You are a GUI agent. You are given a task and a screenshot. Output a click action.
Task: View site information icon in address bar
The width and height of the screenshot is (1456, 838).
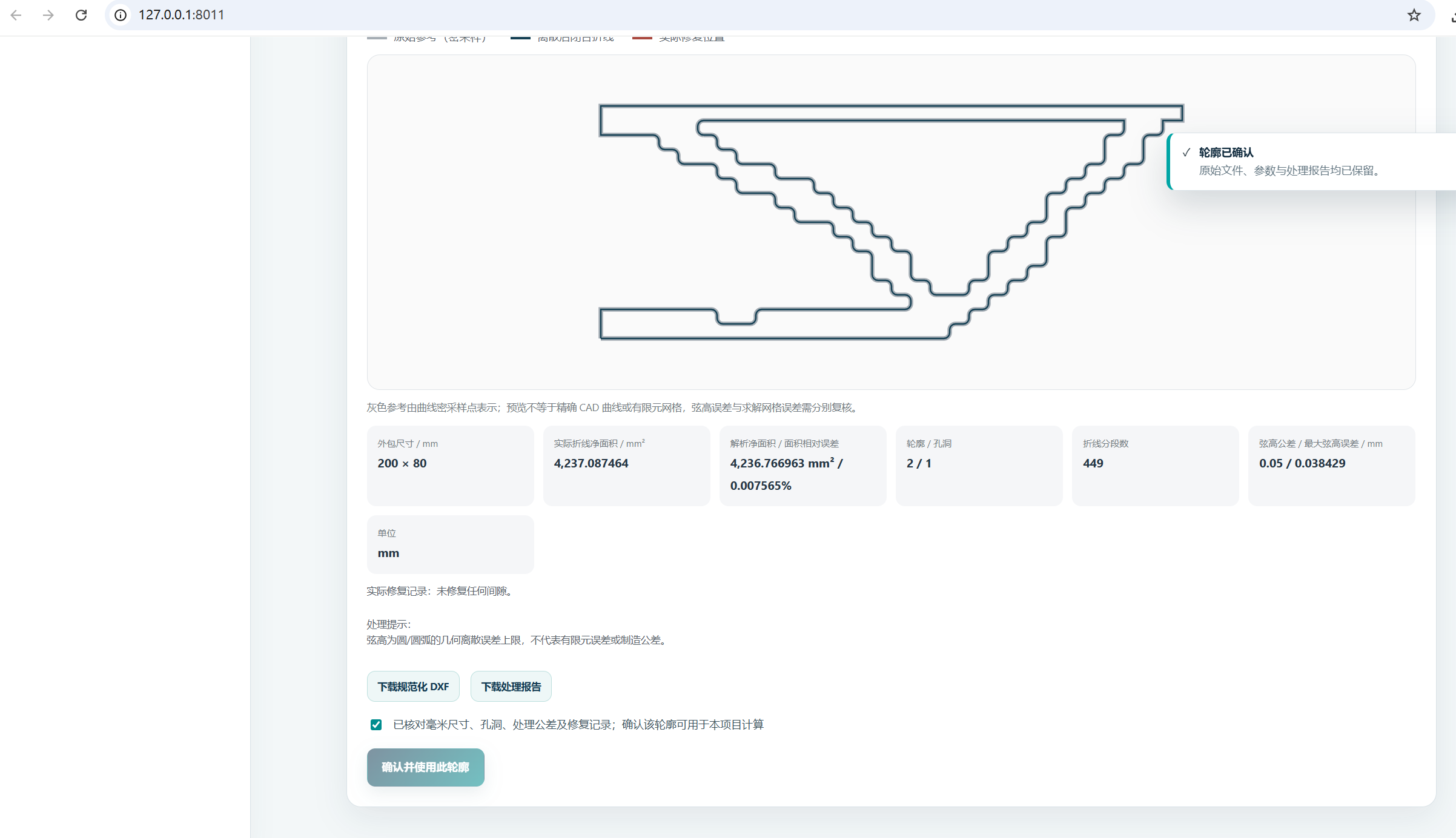(x=121, y=15)
